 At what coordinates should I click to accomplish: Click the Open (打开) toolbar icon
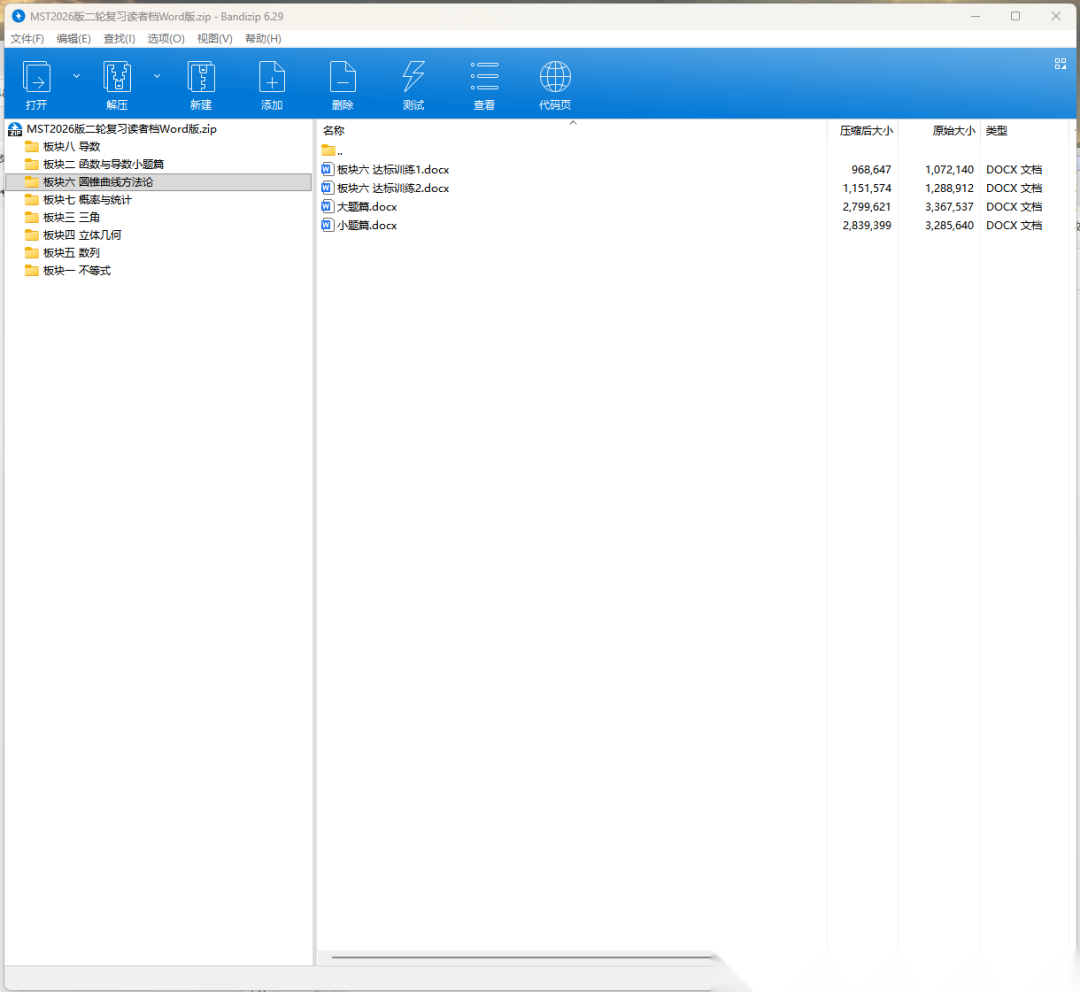(37, 78)
